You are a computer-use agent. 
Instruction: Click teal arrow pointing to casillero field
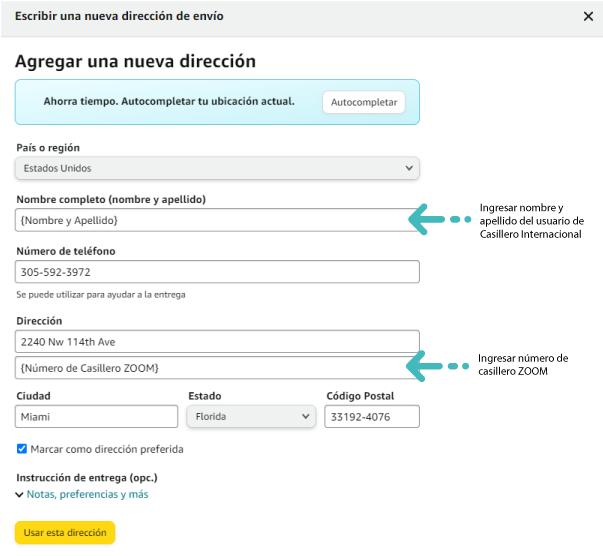[x=438, y=366]
